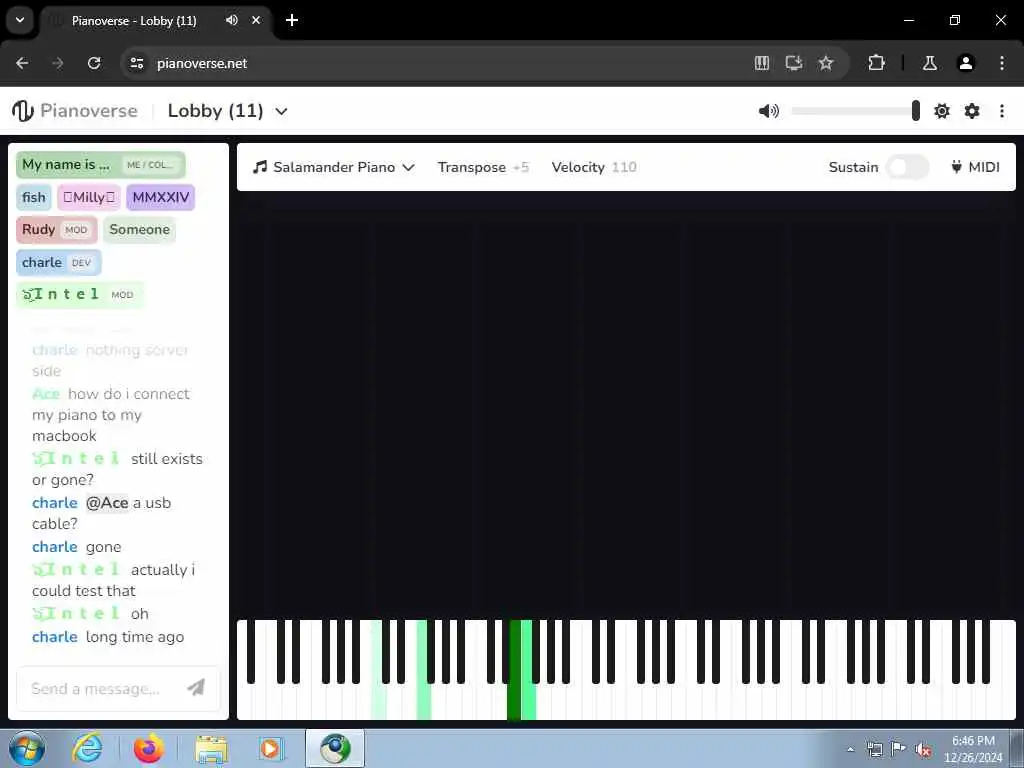1024x768 pixels.
Task: Open the Windows Start button
Action: pos(27,748)
